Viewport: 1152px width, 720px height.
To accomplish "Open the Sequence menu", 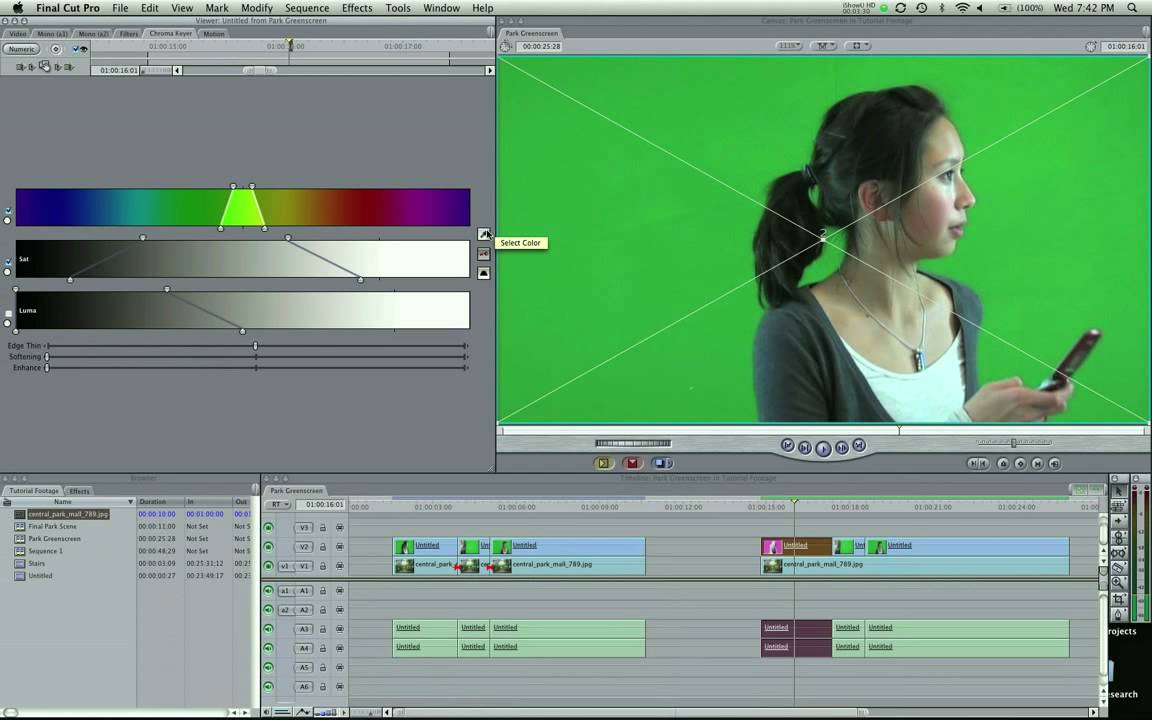I will [x=307, y=8].
